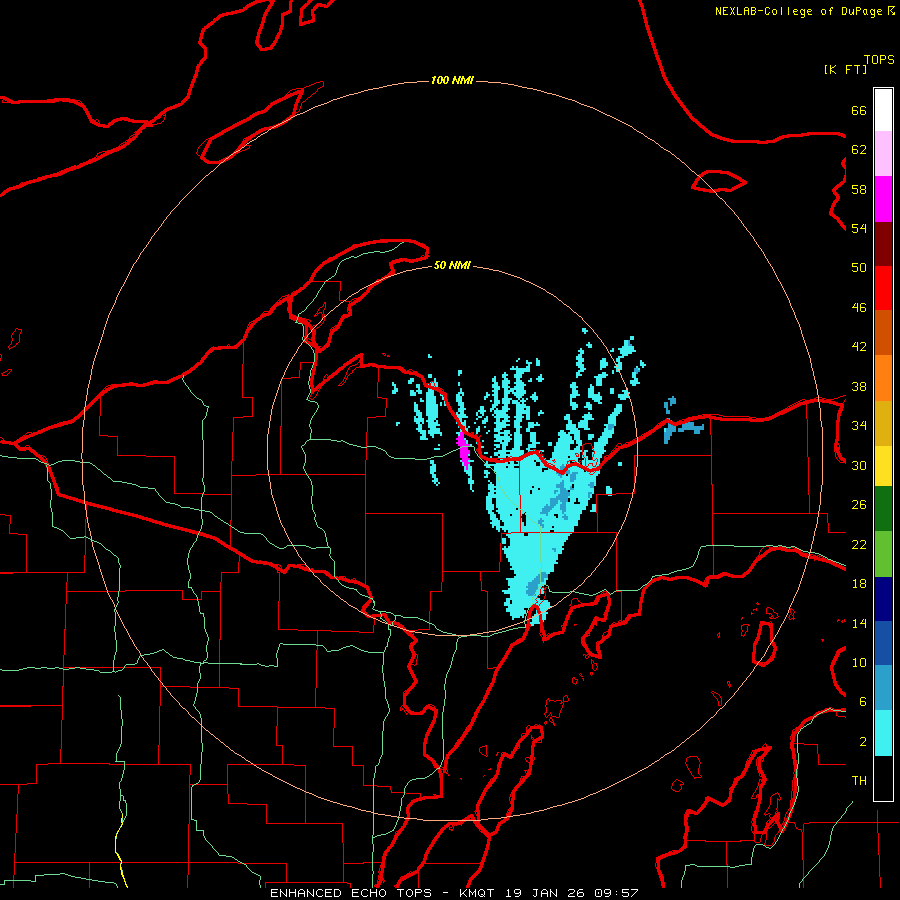This screenshot has height=900, width=900.
Task: Click the 54 legend value
Action: tap(859, 228)
